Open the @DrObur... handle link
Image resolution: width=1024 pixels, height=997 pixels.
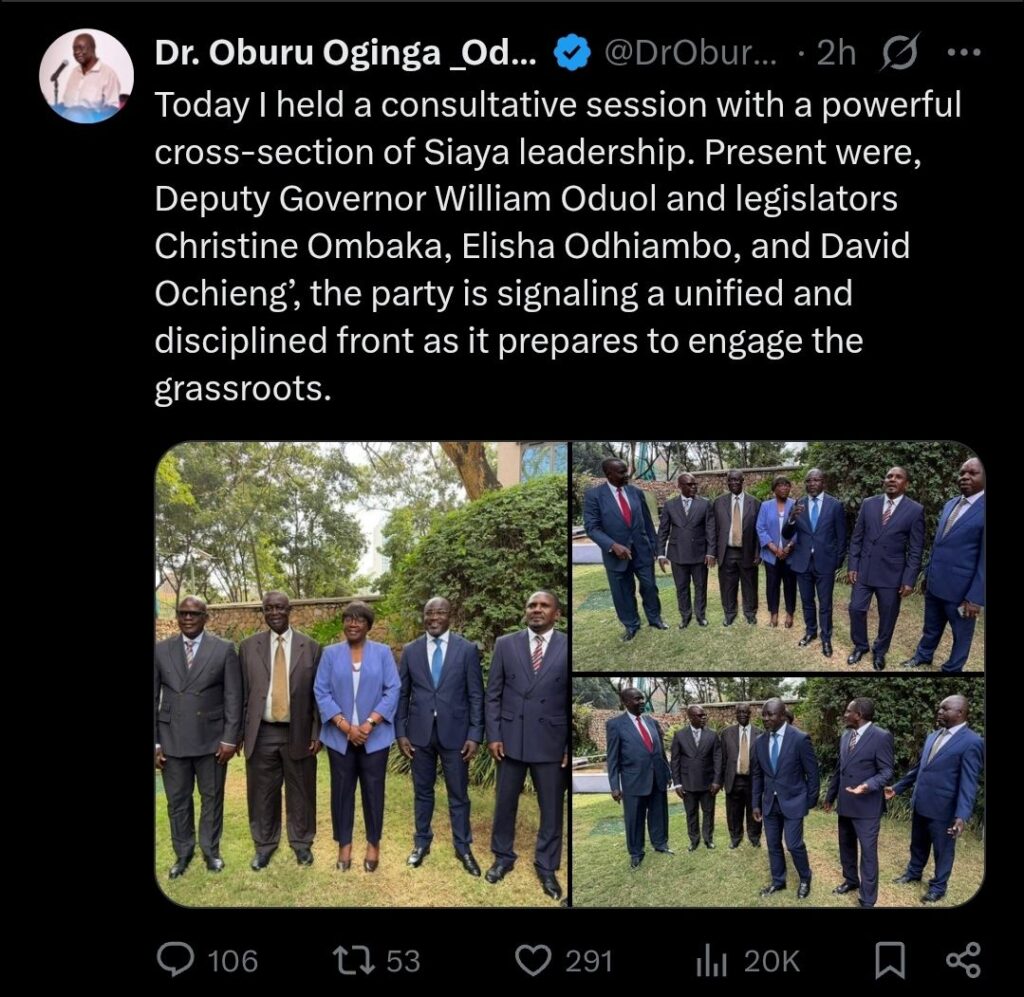tap(691, 55)
